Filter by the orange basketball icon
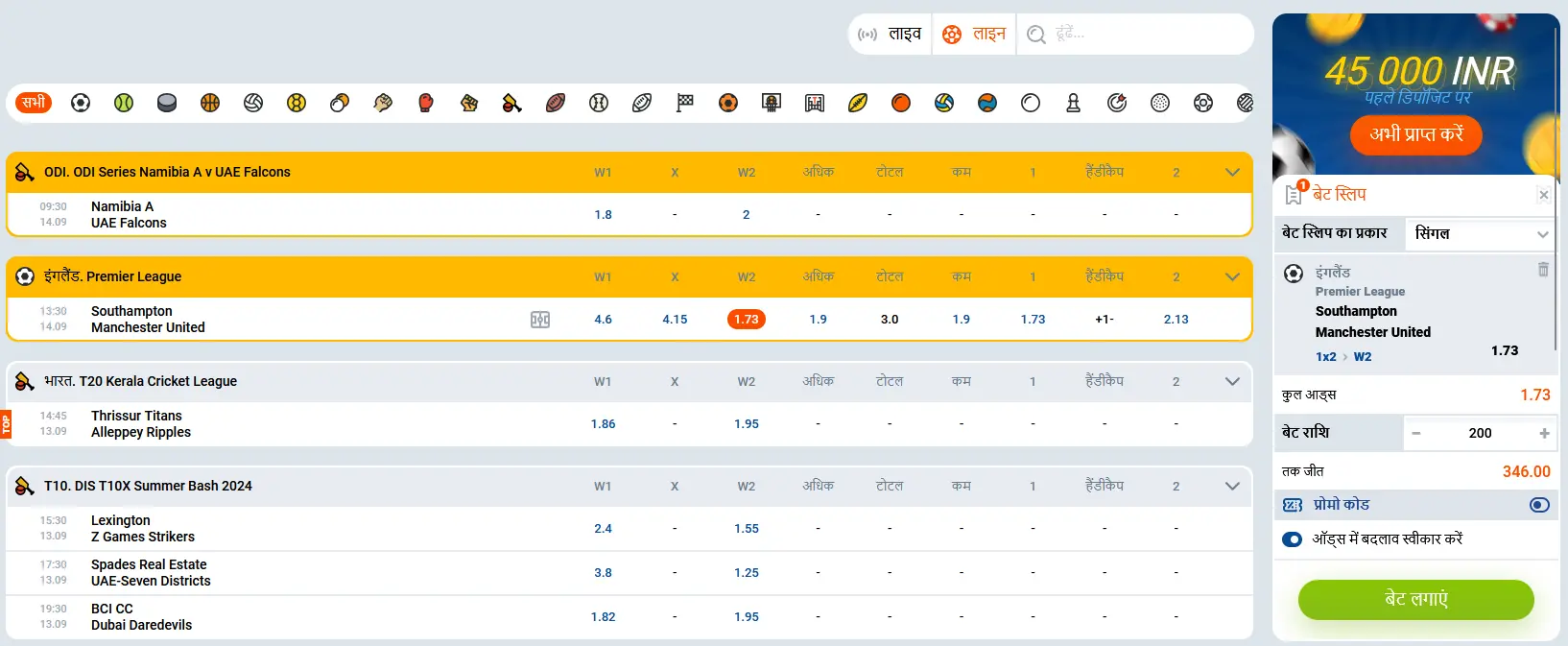The height and width of the screenshot is (646, 1568). click(210, 103)
